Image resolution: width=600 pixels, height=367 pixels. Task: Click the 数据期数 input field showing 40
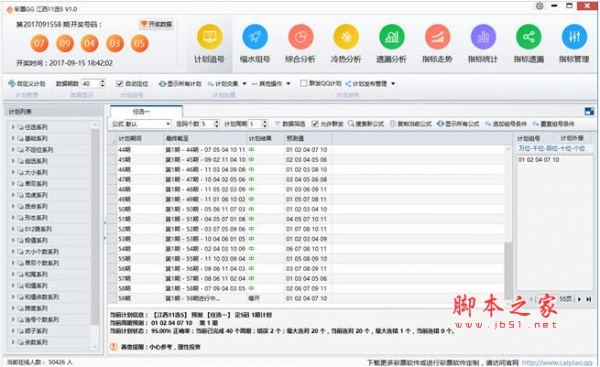[90, 83]
